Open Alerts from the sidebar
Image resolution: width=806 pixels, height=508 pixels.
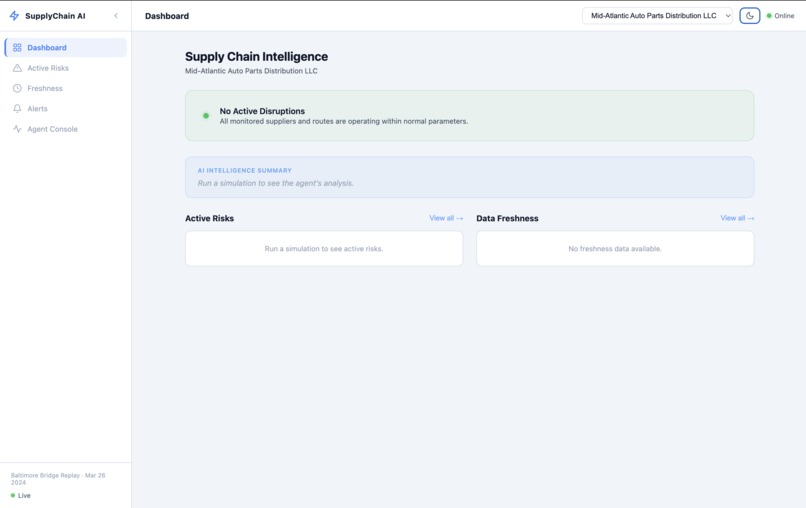(x=65, y=108)
